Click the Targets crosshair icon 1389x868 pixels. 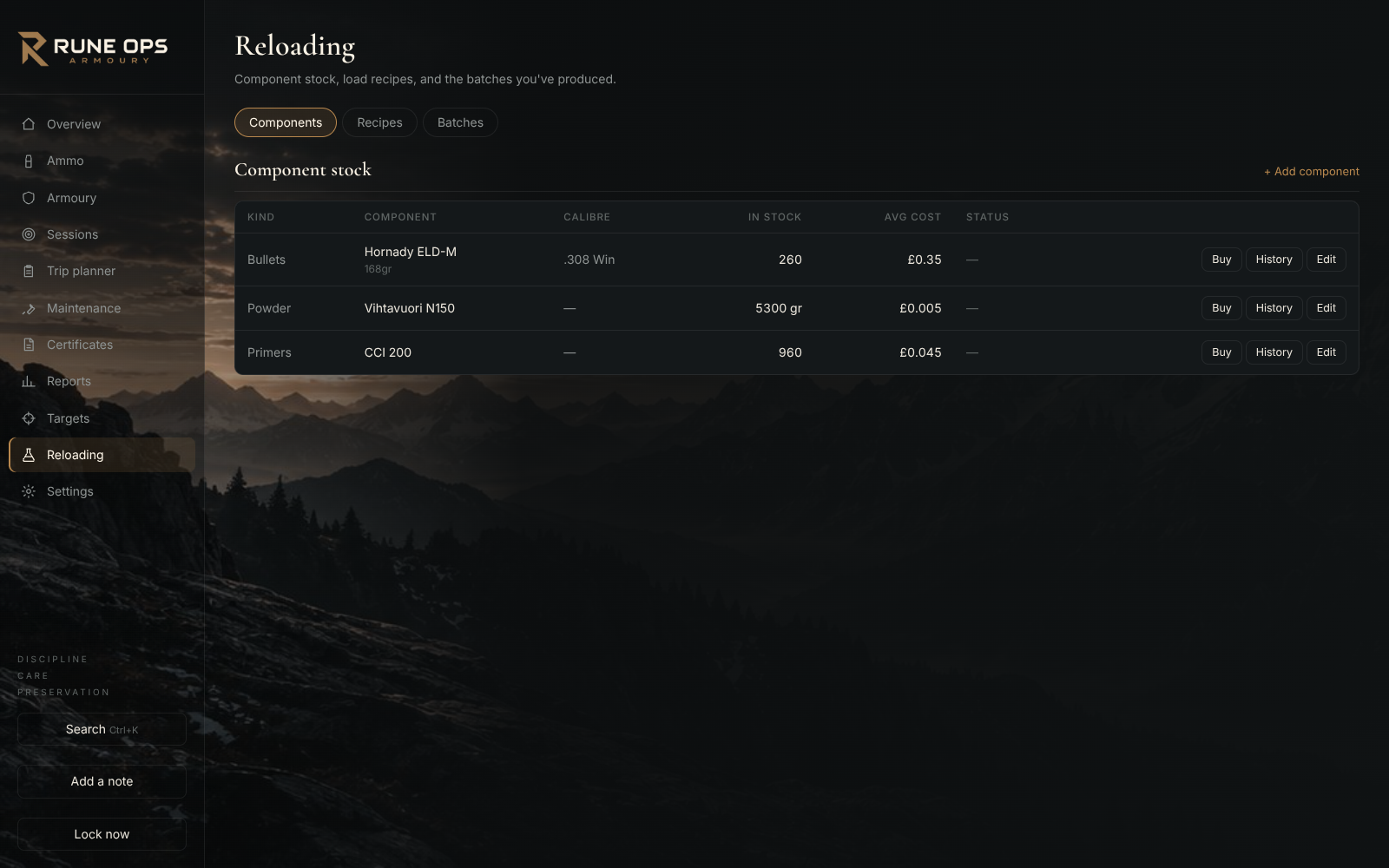click(x=29, y=418)
